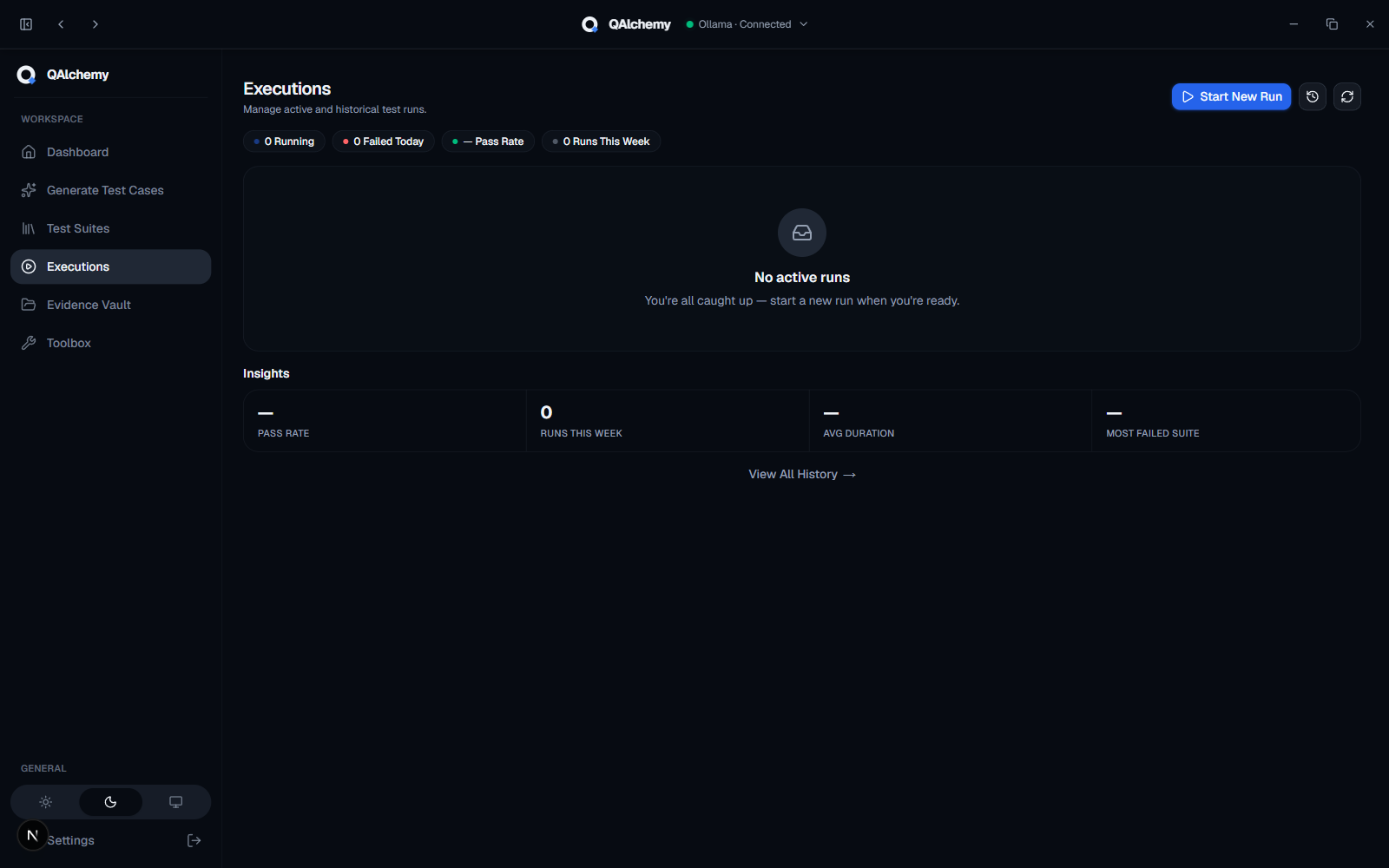The height and width of the screenshot is (868, 1389).
Task: Select Executions in the sidebar
Action: click(110, 266)
